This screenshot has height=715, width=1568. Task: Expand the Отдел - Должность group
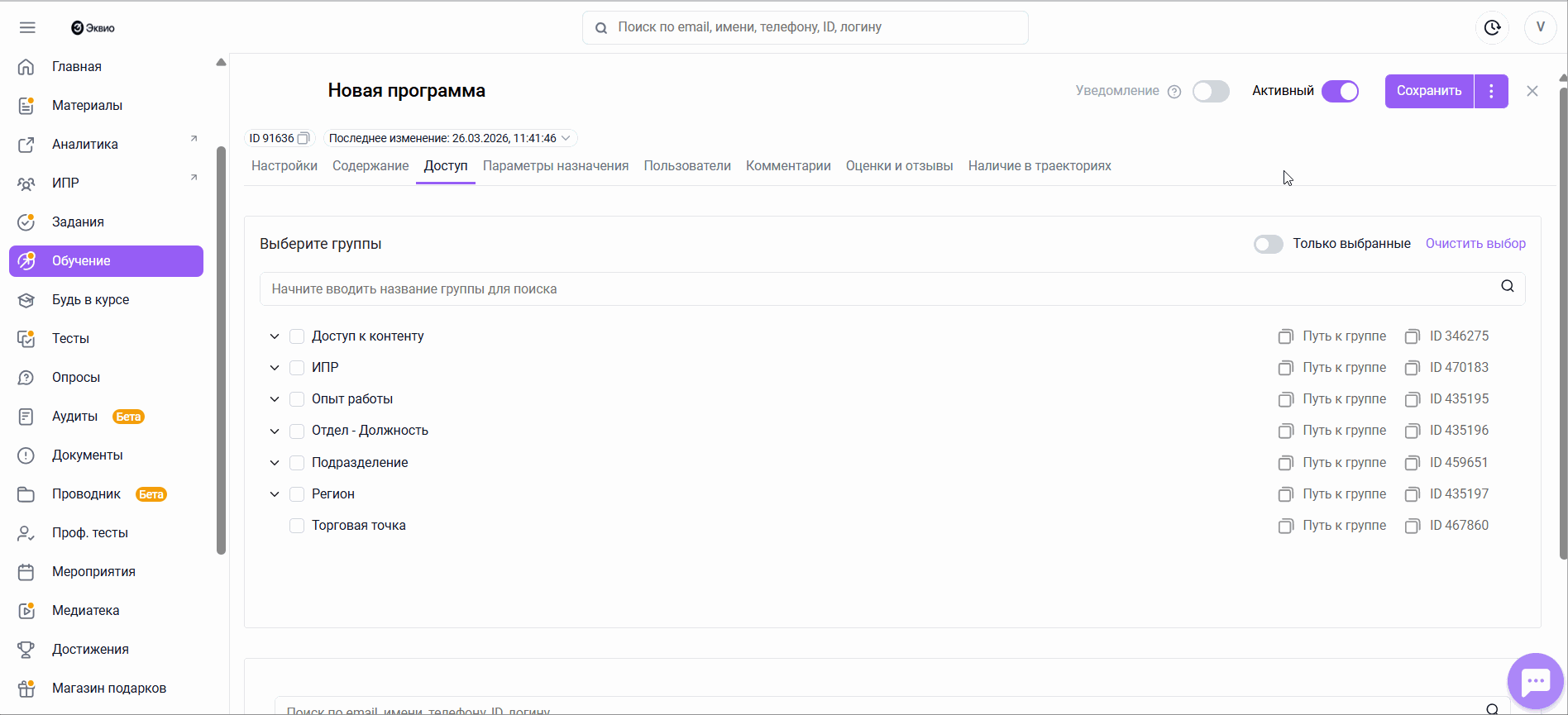pos(275,431)
